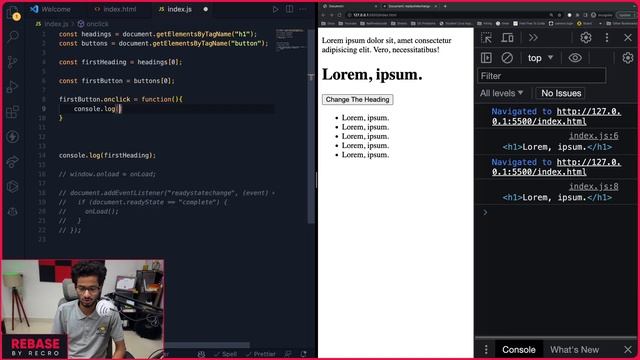Image resolution: width=640 pixels, height=360 pixels.
Task: Open the index.js:6 source link
Action: [593, 136]
